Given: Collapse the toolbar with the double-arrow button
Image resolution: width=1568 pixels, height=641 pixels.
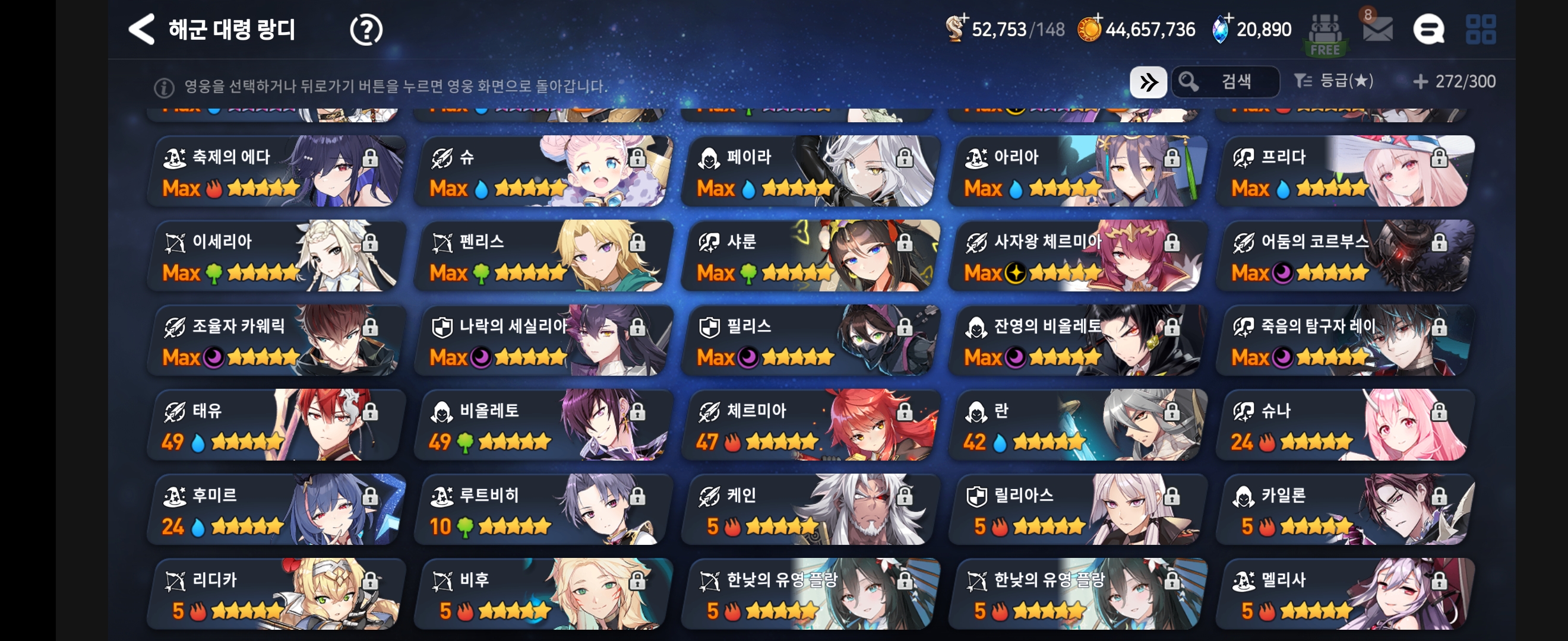Looking at the screenshot, I should (x=1148, y=82).
